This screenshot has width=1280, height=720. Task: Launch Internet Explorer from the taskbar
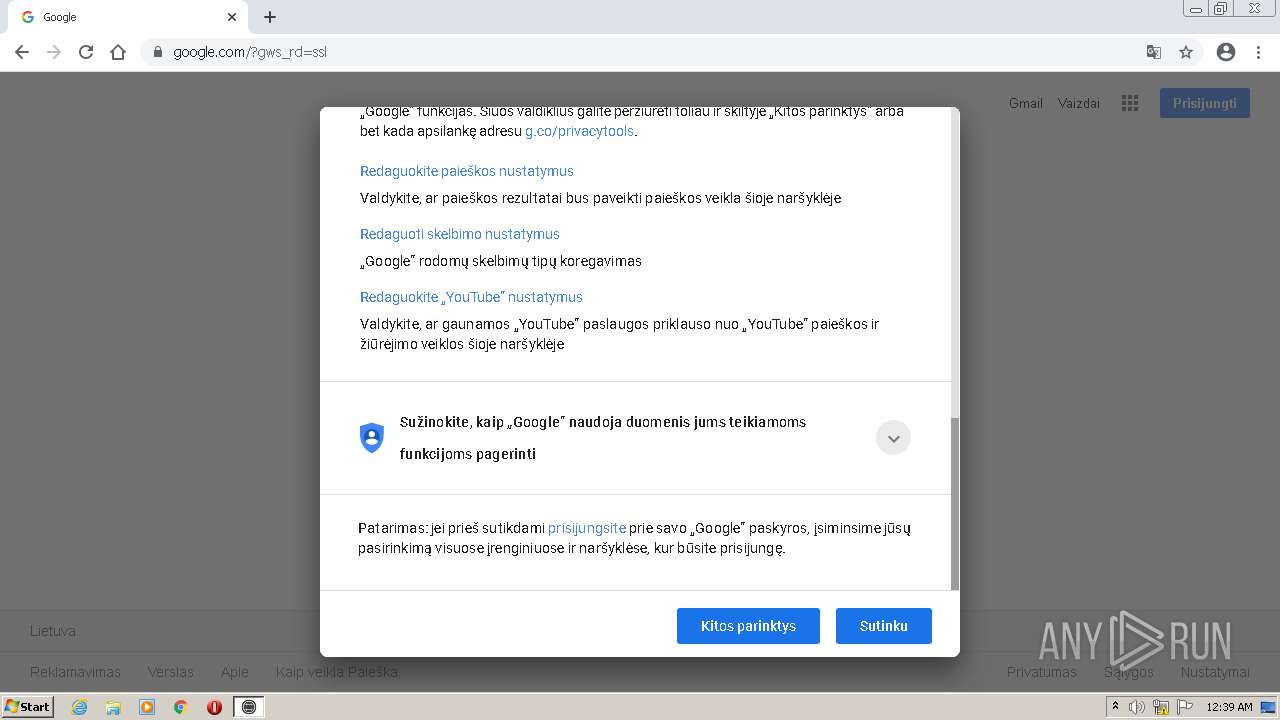[80, 707]
